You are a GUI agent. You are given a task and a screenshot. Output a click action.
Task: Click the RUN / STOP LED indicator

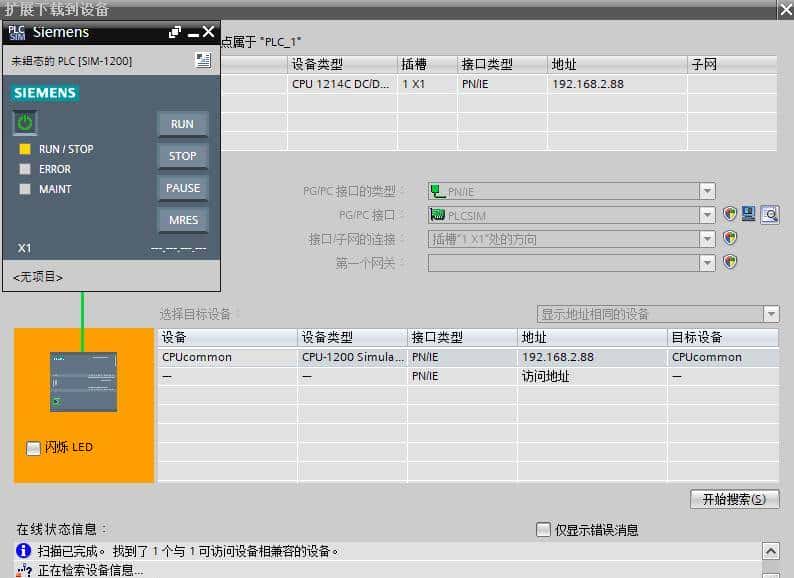[25, 149]
